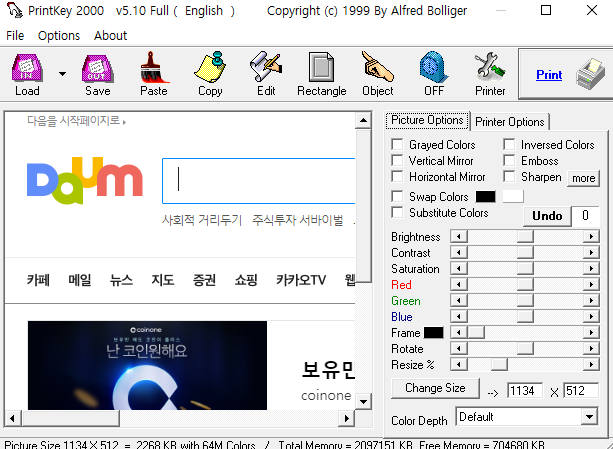Click the 메일 link in preview
The image size is (613, 449).
[80, 280]
